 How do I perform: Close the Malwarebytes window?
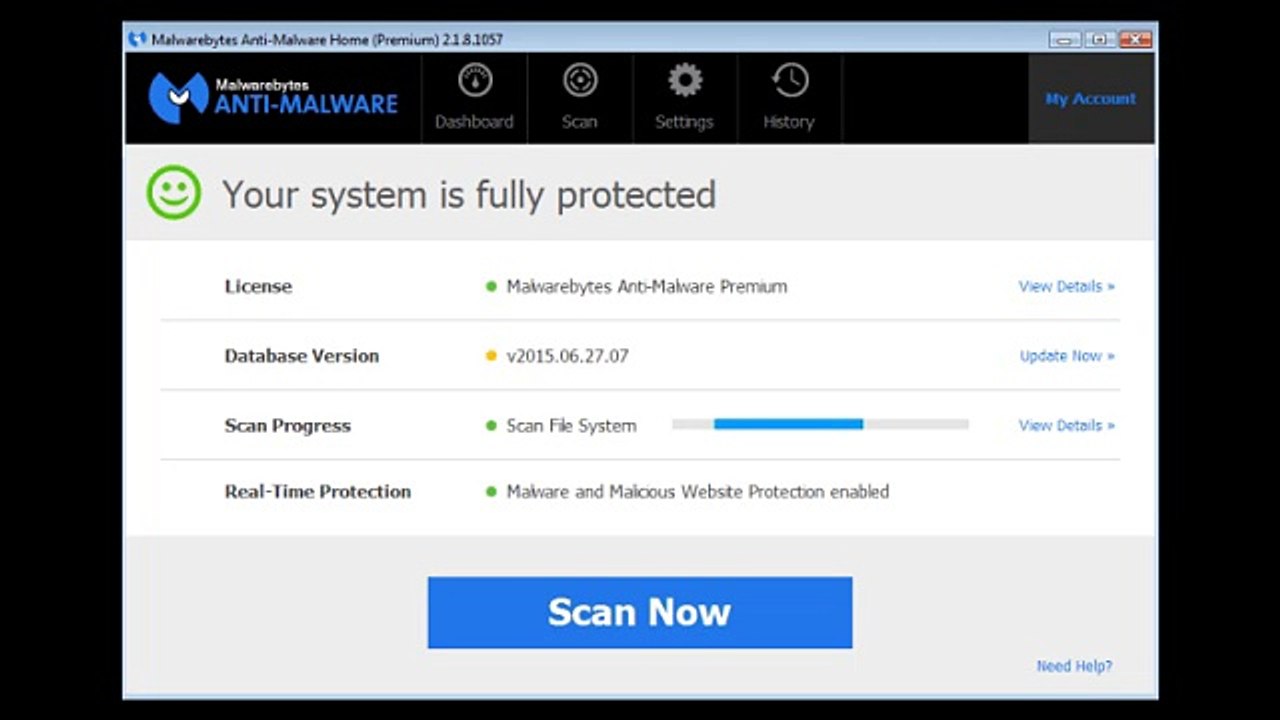pyautogui.click(x=1135, y=39)
